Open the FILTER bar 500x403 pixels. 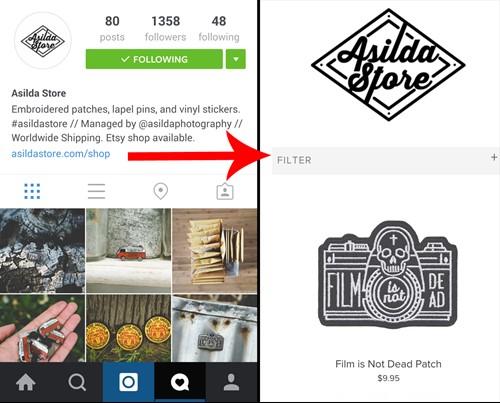[x=386, y=160]
